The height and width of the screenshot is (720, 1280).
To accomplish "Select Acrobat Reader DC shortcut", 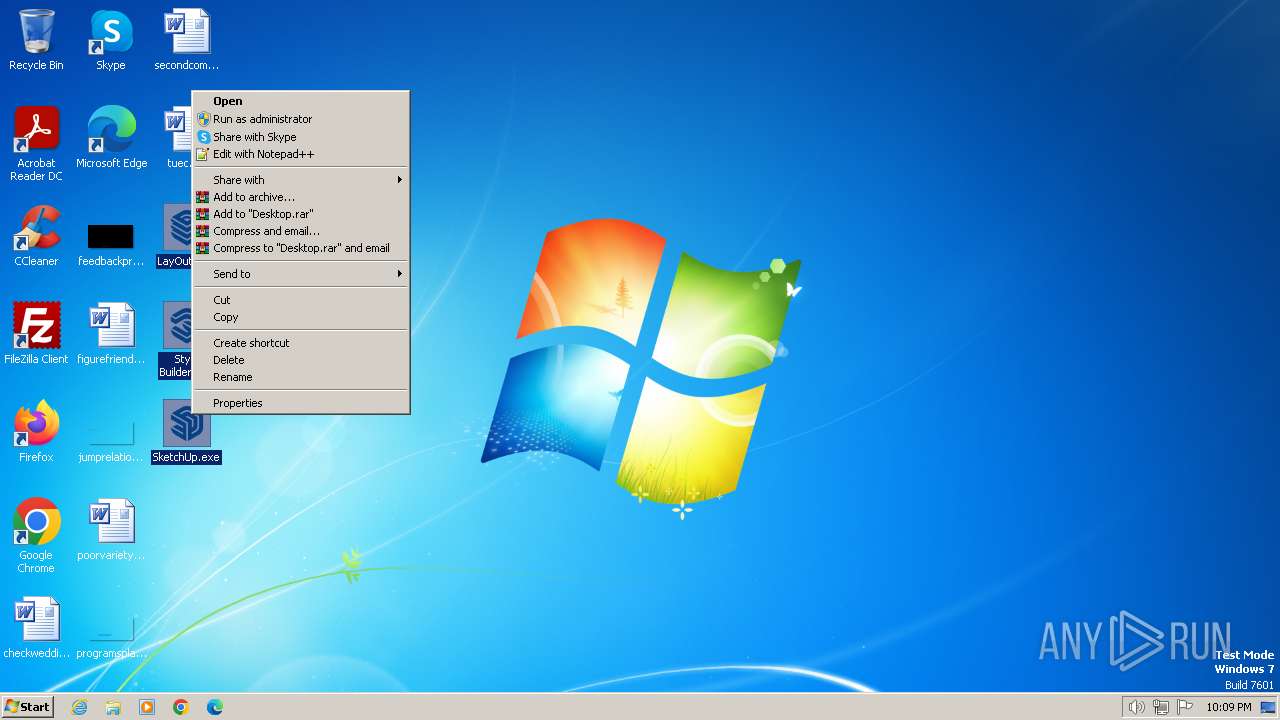I will click(x=36, y=144).
